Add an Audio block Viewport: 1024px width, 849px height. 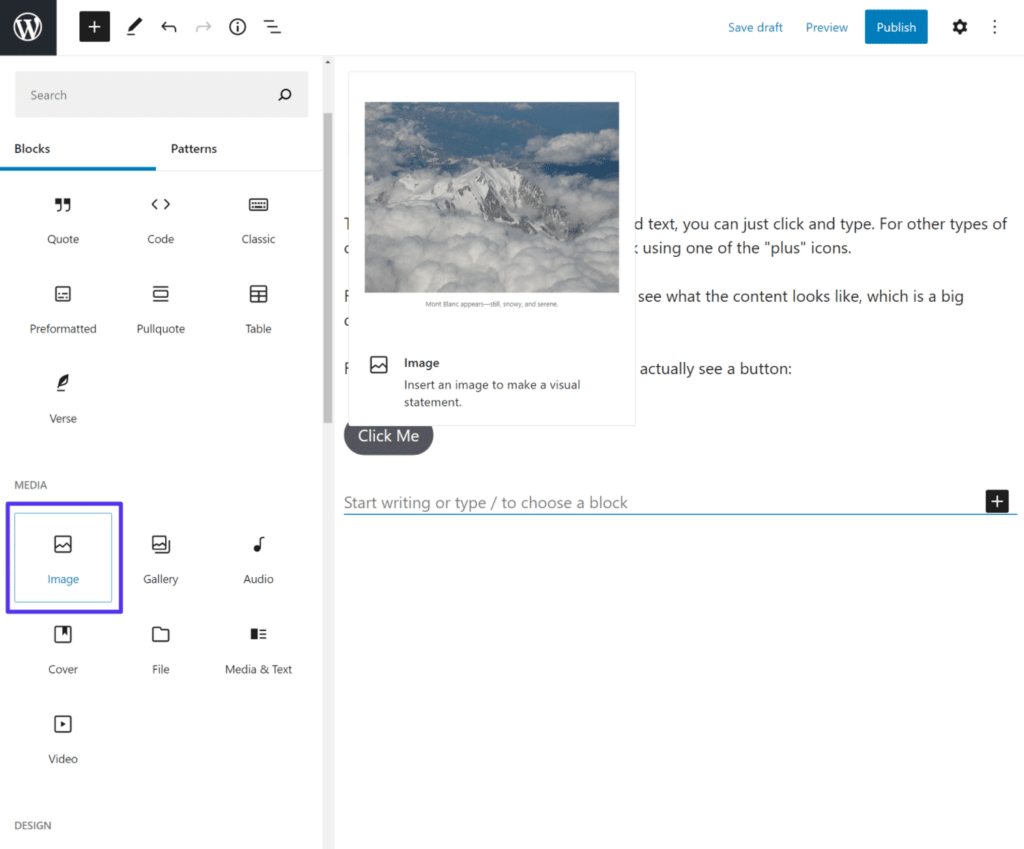pos(257,558)
